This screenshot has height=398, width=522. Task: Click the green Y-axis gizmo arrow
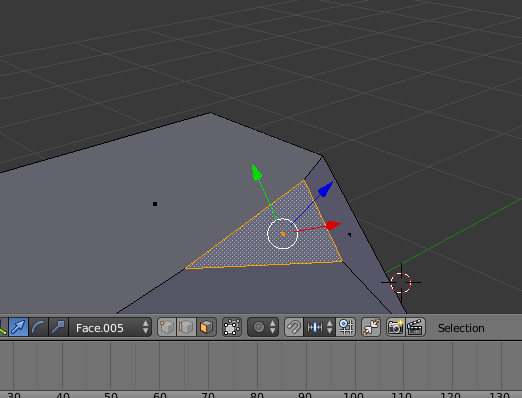pyautogui.click(x=256, y=172)
